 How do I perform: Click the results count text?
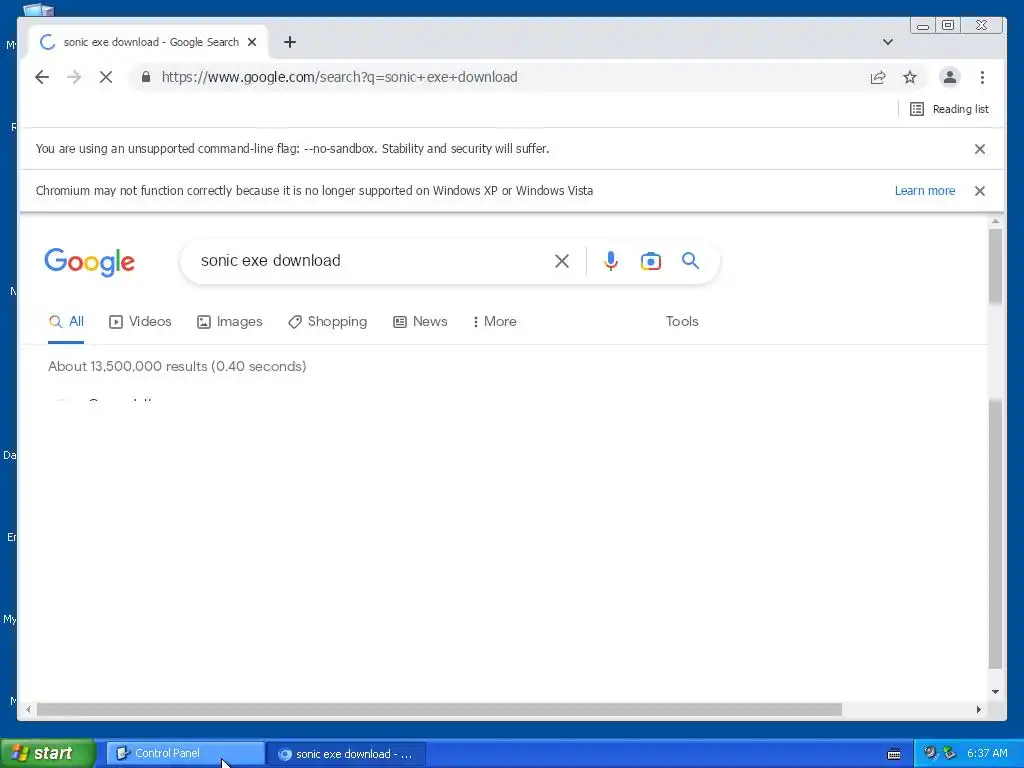177,366
